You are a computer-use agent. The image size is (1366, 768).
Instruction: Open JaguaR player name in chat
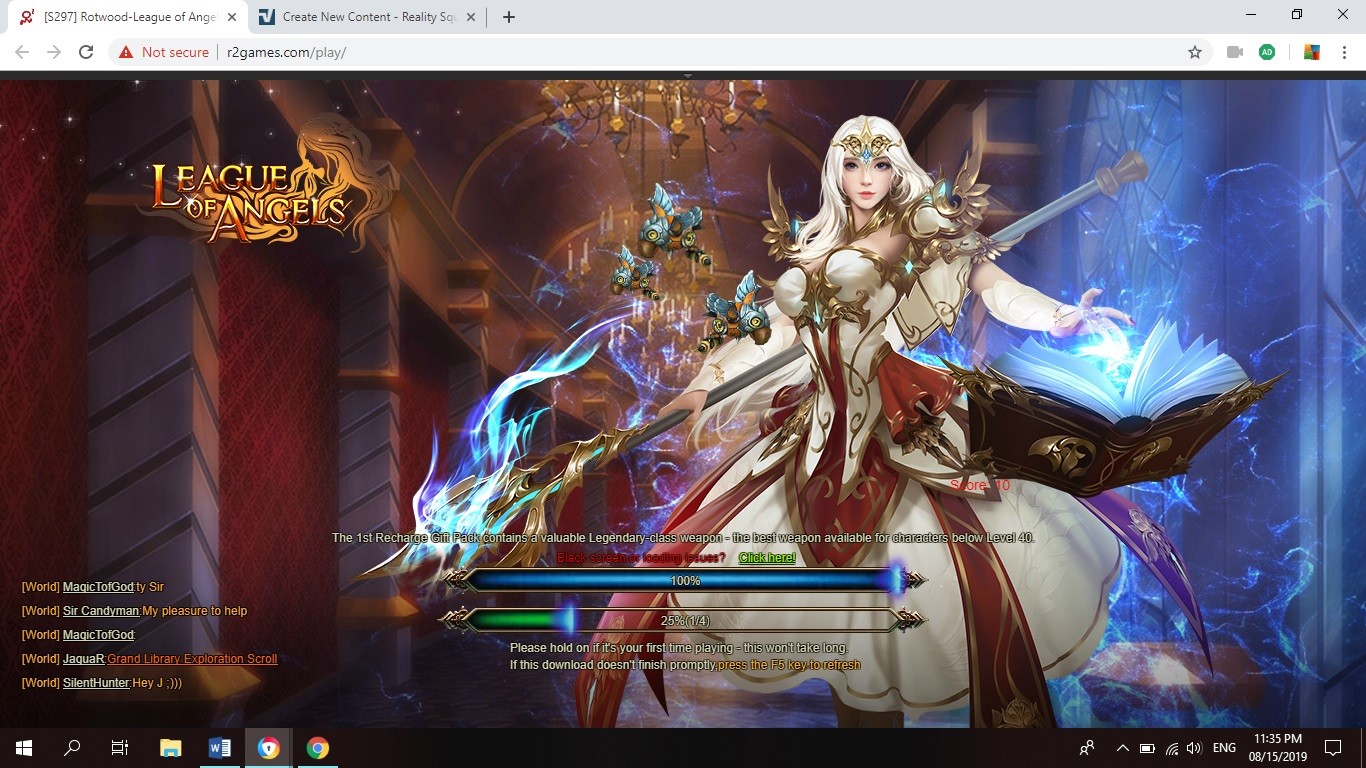click(84, 659)
